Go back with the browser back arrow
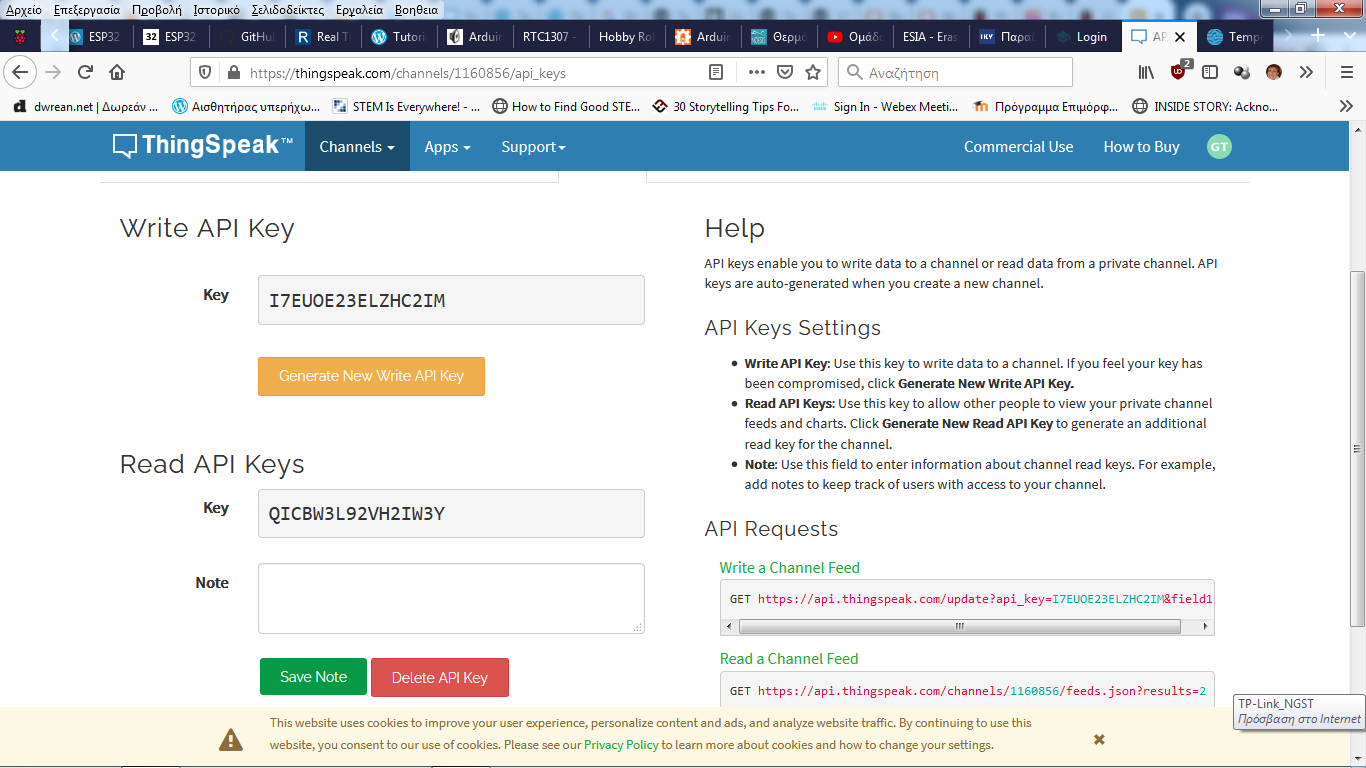 (x=20, y=72)
